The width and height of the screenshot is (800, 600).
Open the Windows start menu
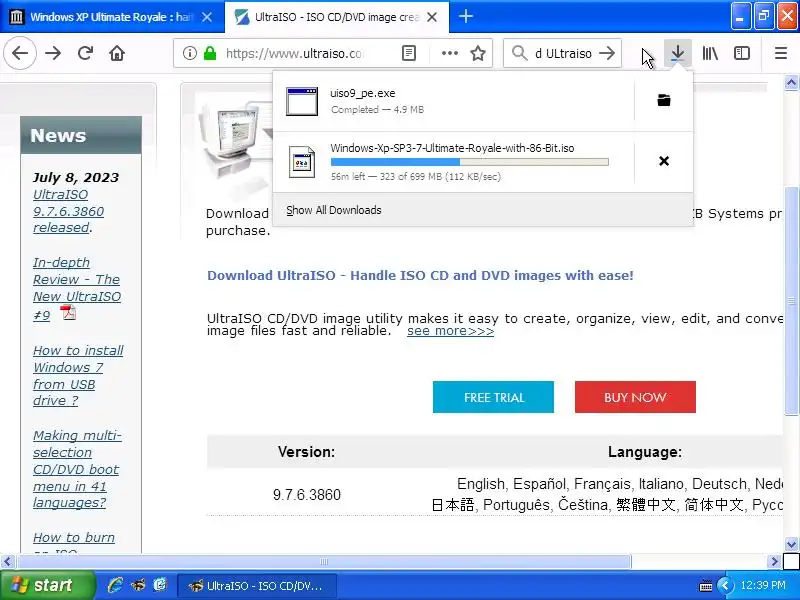tap(47, 585)
